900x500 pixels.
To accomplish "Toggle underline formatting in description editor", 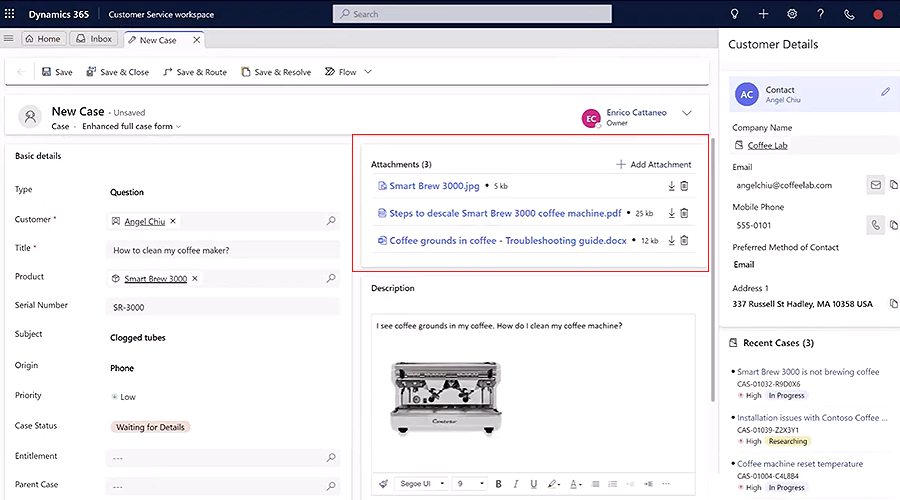I will pos(534,484).
